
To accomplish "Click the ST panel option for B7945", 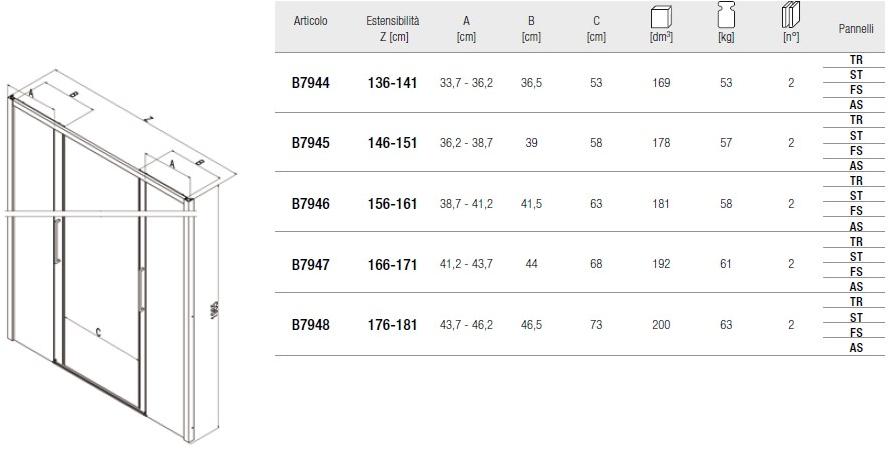I will coord(856,135).
